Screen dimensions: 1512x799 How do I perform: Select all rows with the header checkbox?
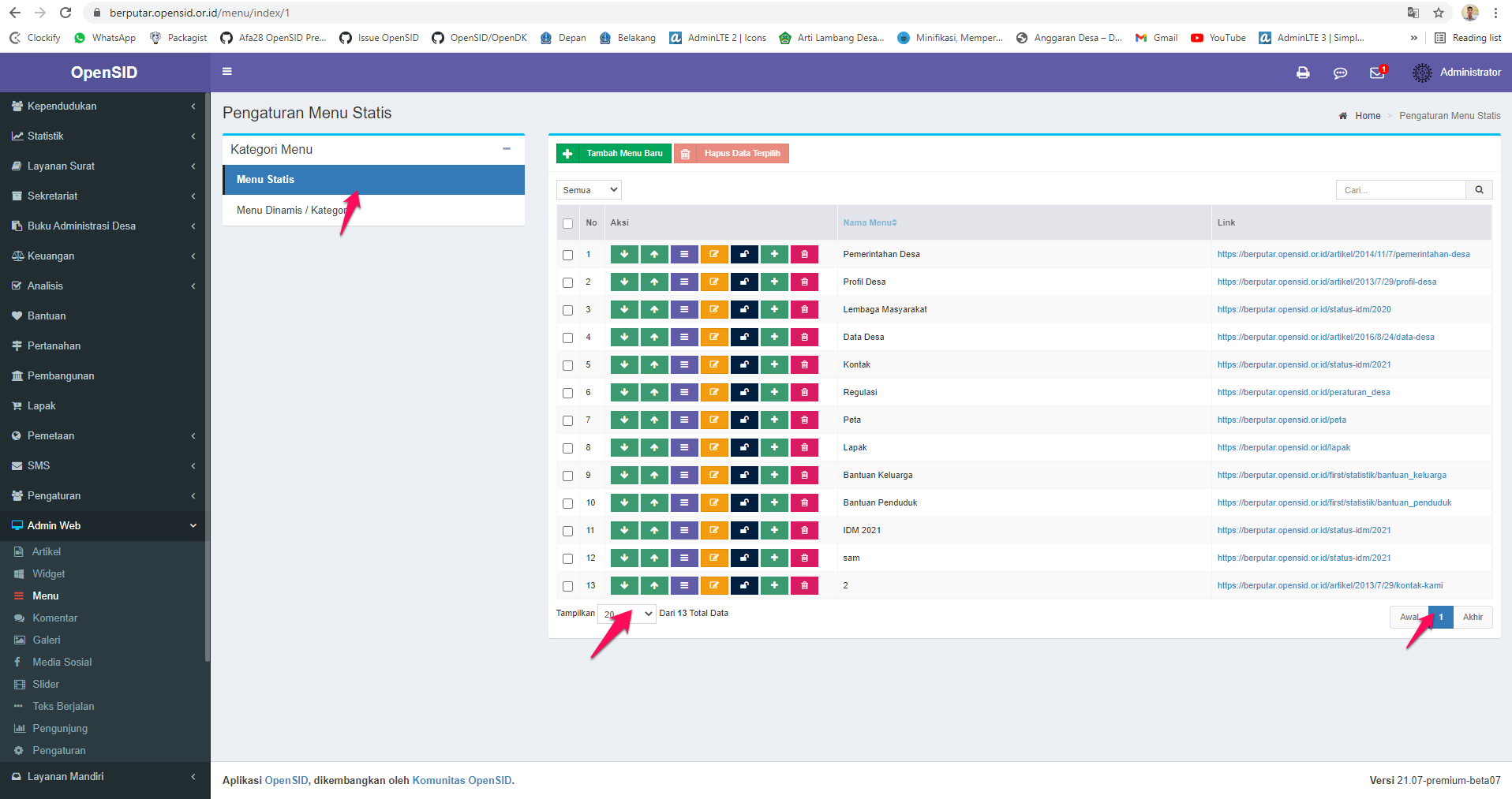[567, 223]
